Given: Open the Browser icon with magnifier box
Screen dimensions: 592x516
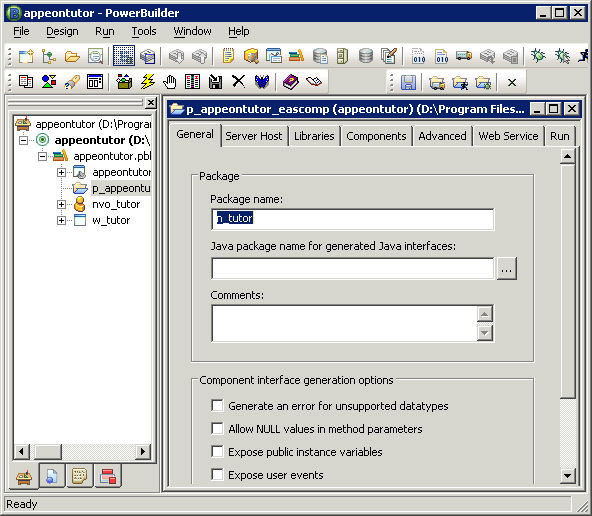Looking at the screenshot, I should [251, 56].
